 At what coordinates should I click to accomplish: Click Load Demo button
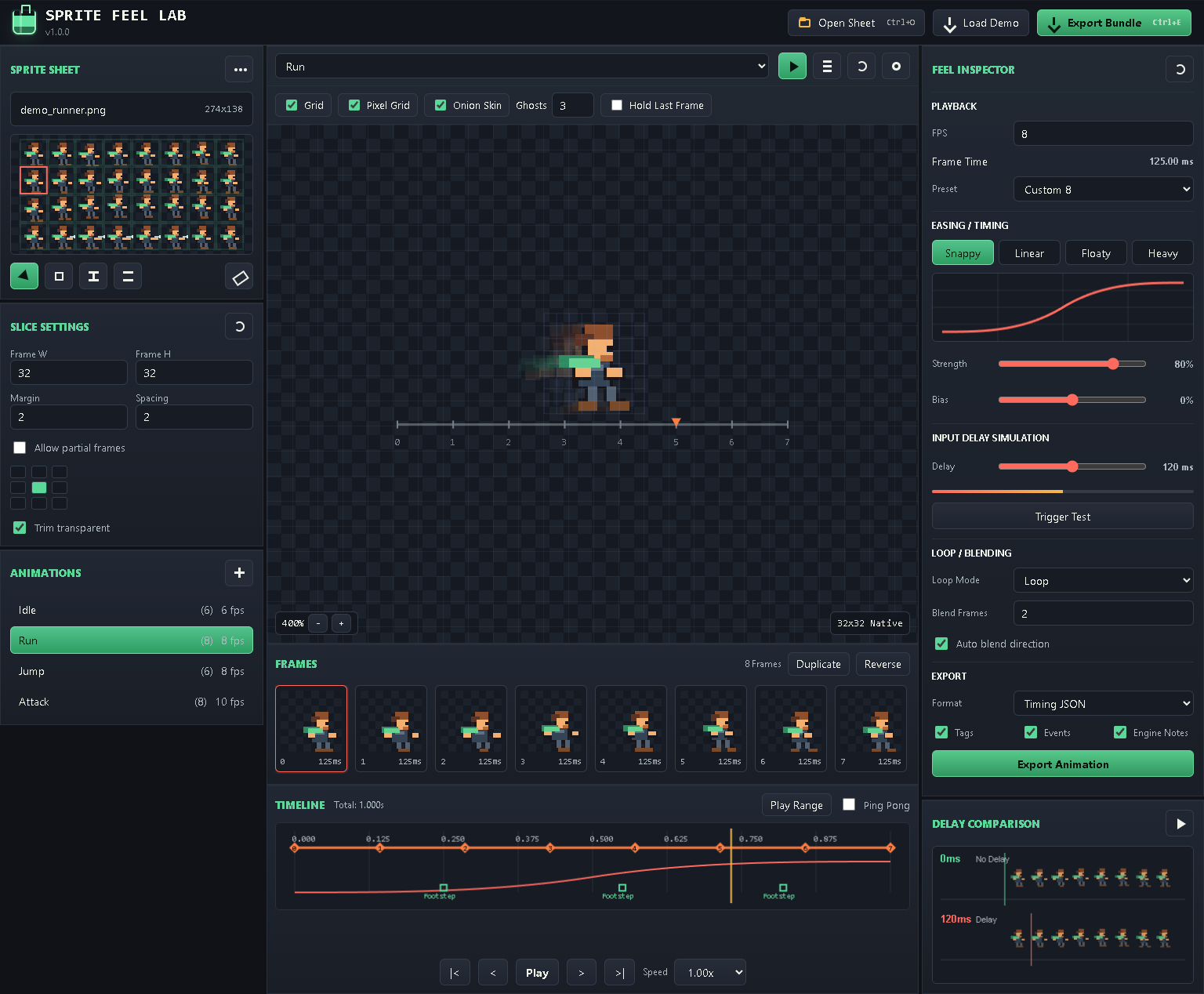pos(982,23)
